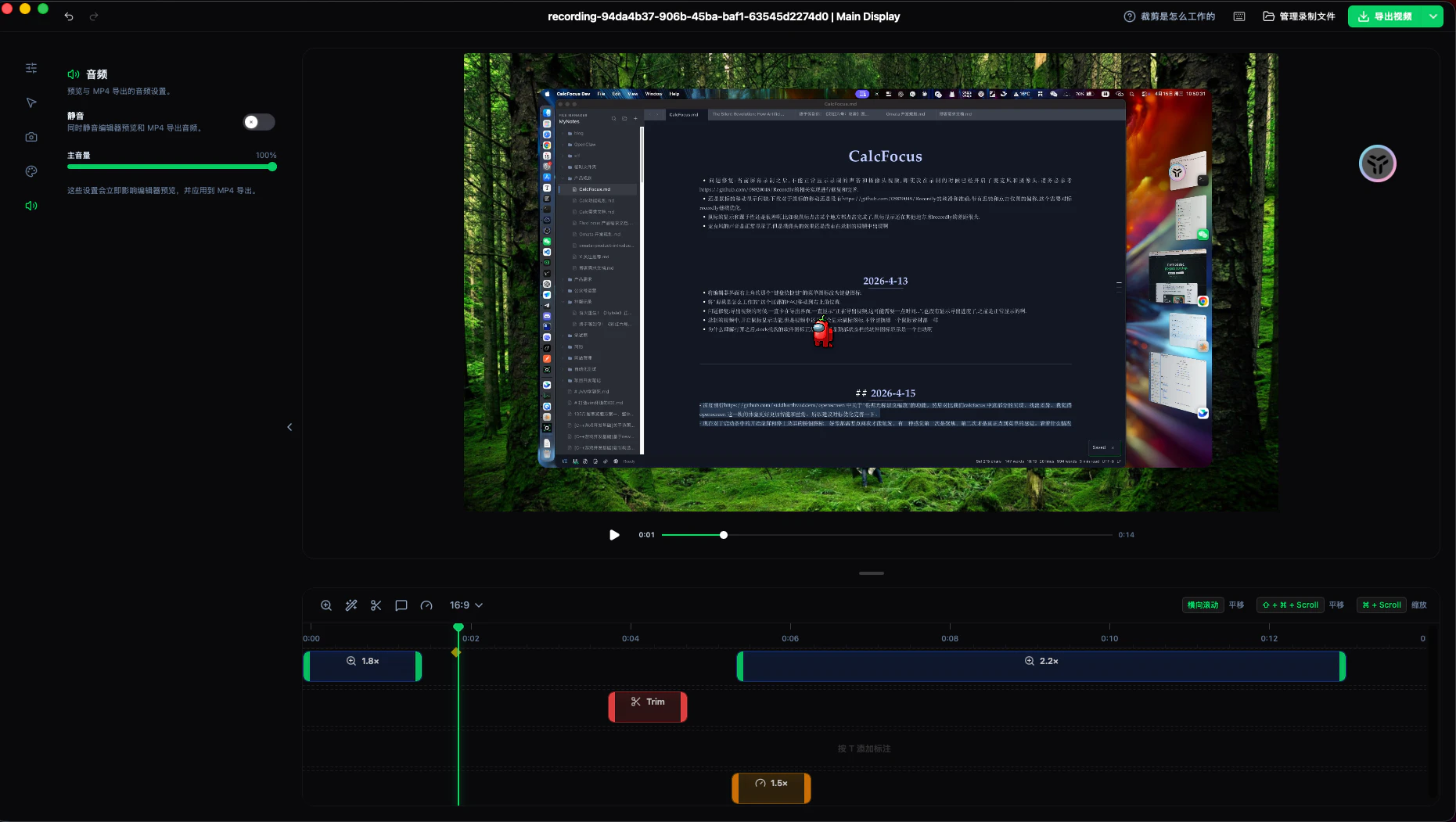Open 裁剪是怎么工作的 help link
The width and height of the screenshot is (1456, 822).
pyautogui.click(x=1170, y=16)
